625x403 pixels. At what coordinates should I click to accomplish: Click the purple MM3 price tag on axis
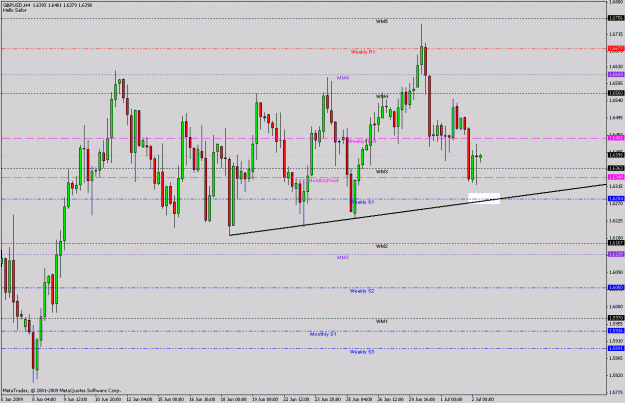(616, 254)
